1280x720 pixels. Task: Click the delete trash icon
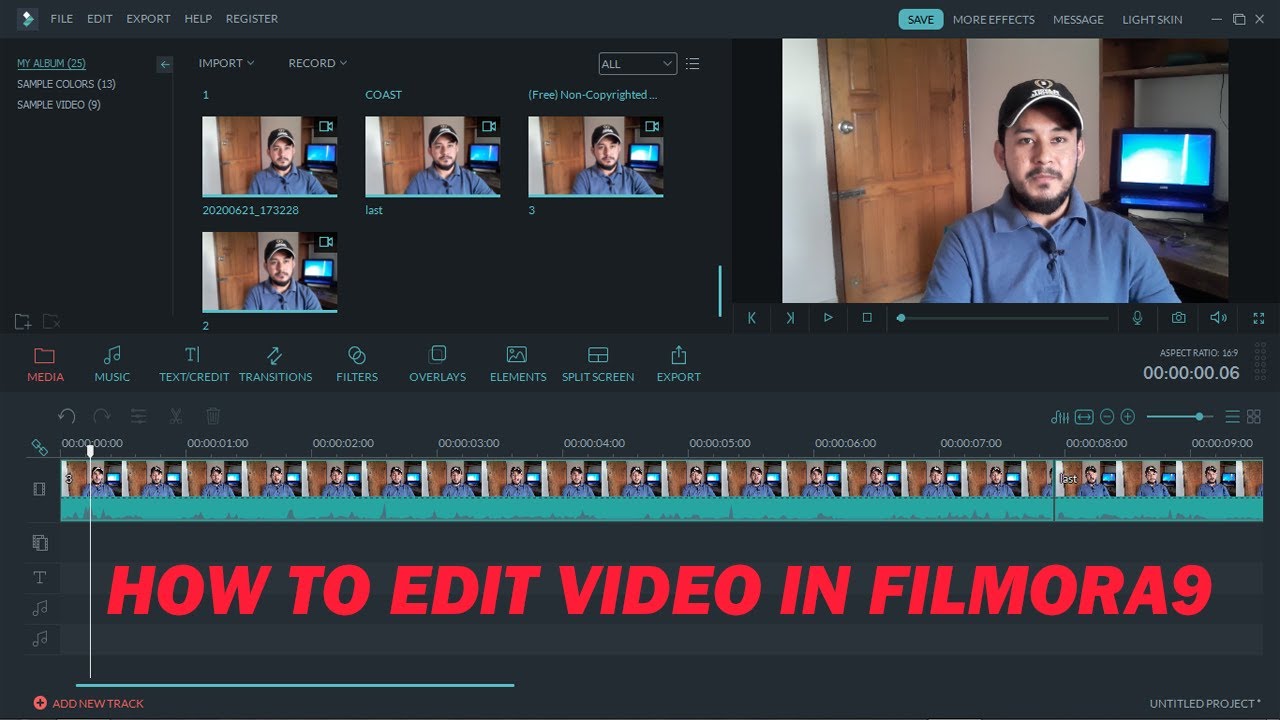(213, 416)
